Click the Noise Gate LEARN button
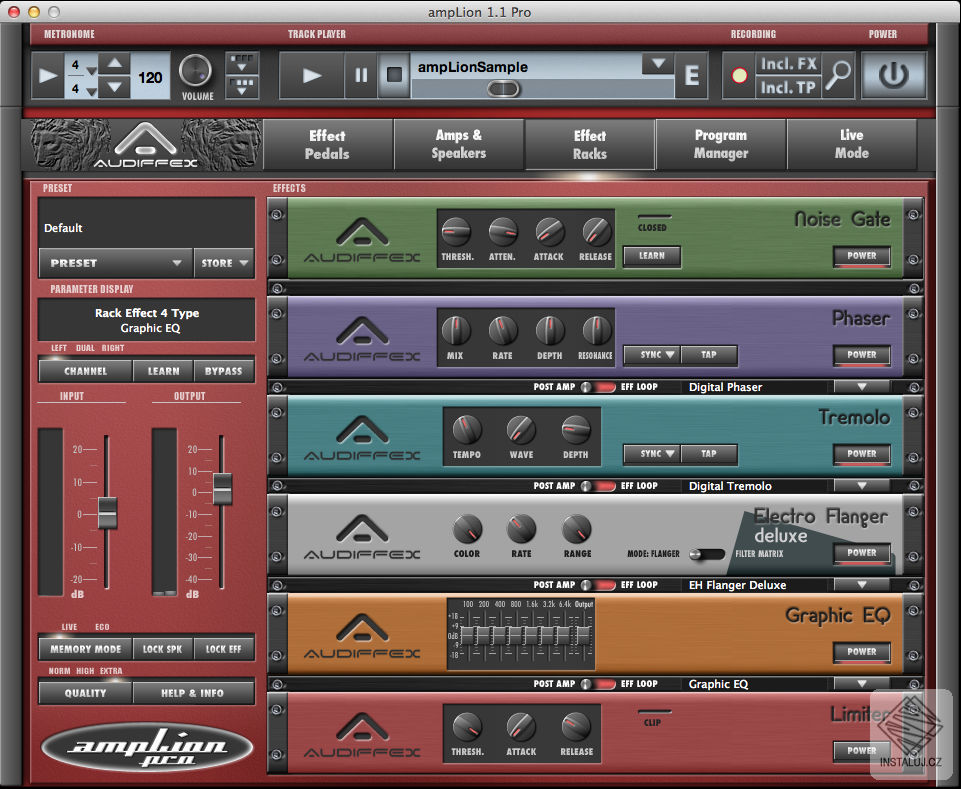This screenshot has height=789, width=961. click(x=652, y=256)
